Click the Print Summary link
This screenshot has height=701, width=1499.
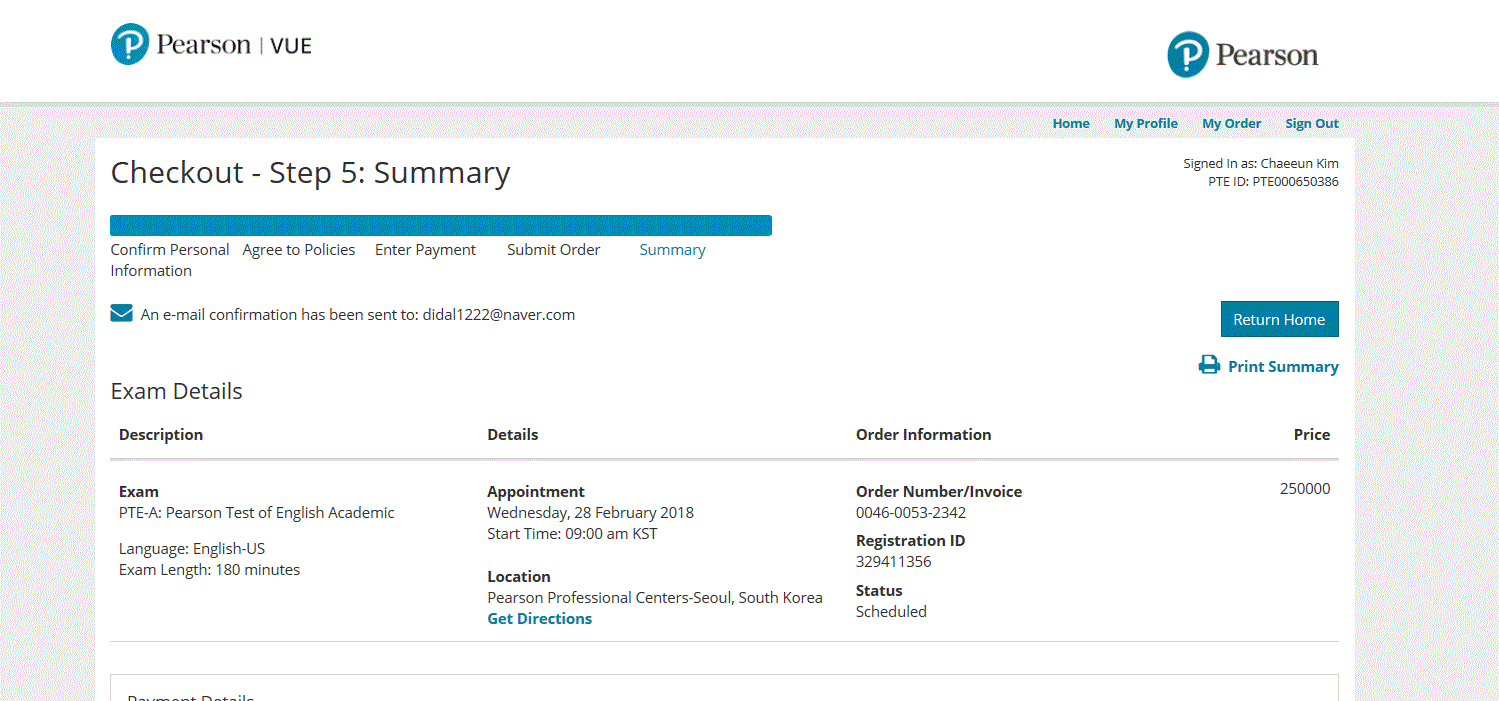pos(1282,366)
